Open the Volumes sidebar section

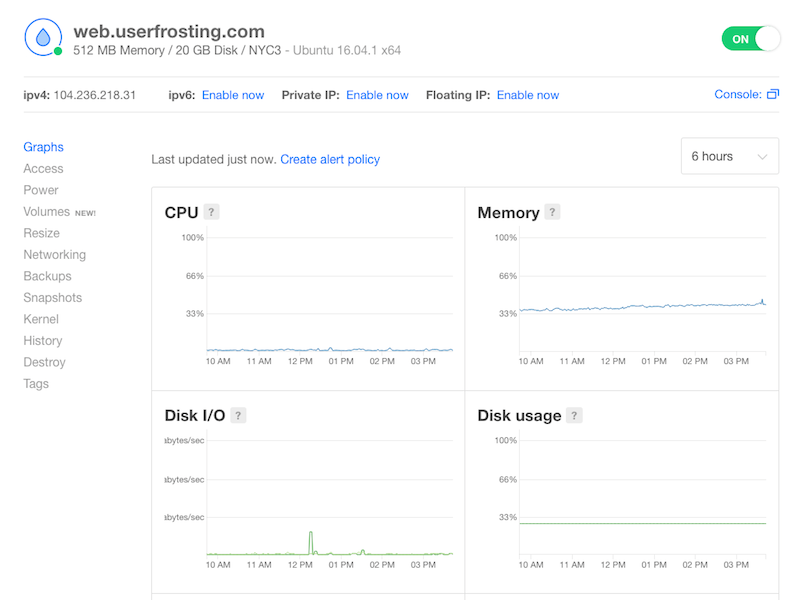(47, 212)
